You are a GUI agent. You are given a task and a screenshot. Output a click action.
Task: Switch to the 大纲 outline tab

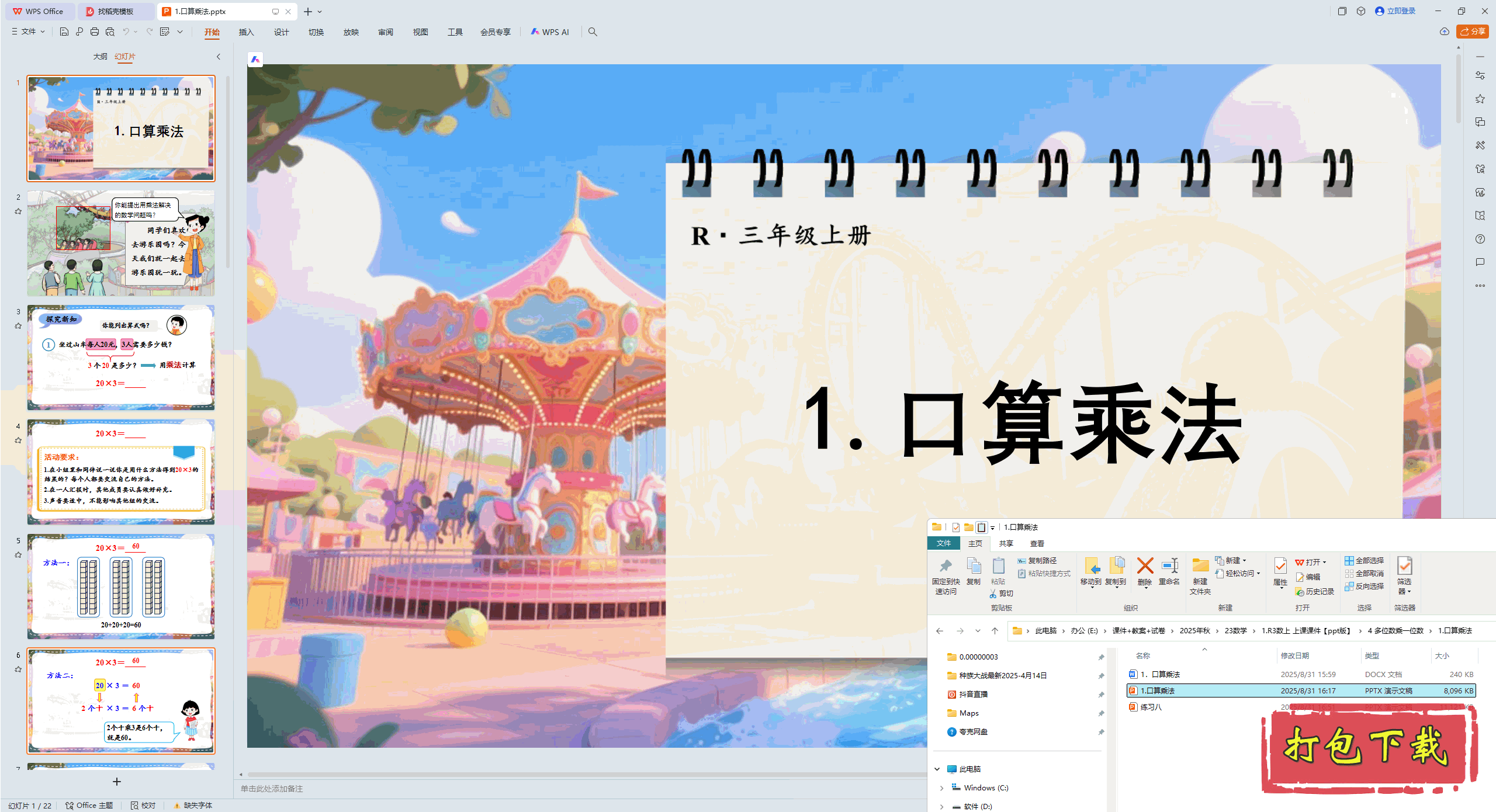point(100,57)
